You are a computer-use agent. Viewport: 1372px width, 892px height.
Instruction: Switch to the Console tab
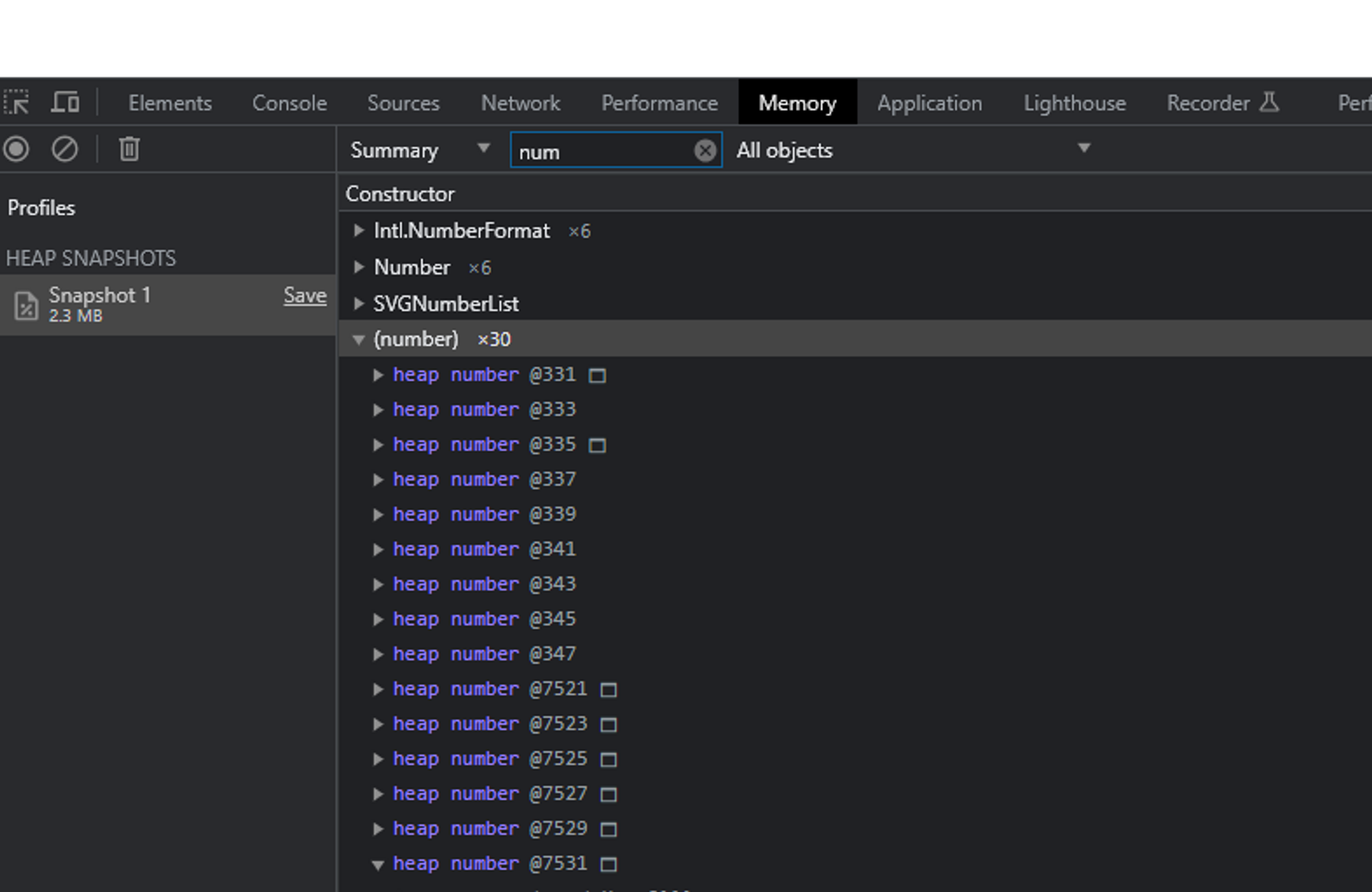pos(289,103)
